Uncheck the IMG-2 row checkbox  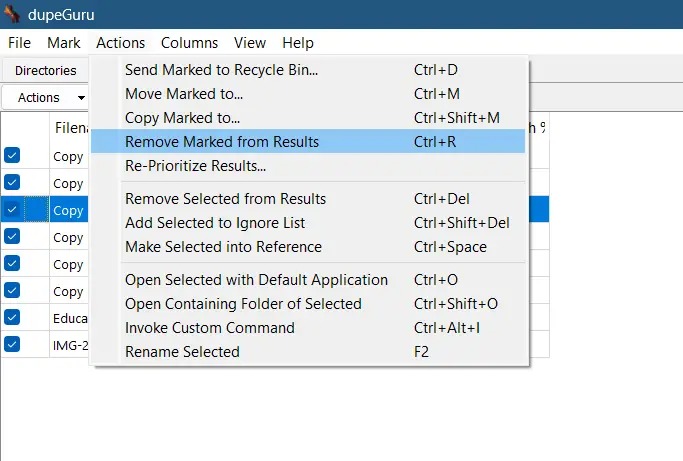click(x=12, y=344)
